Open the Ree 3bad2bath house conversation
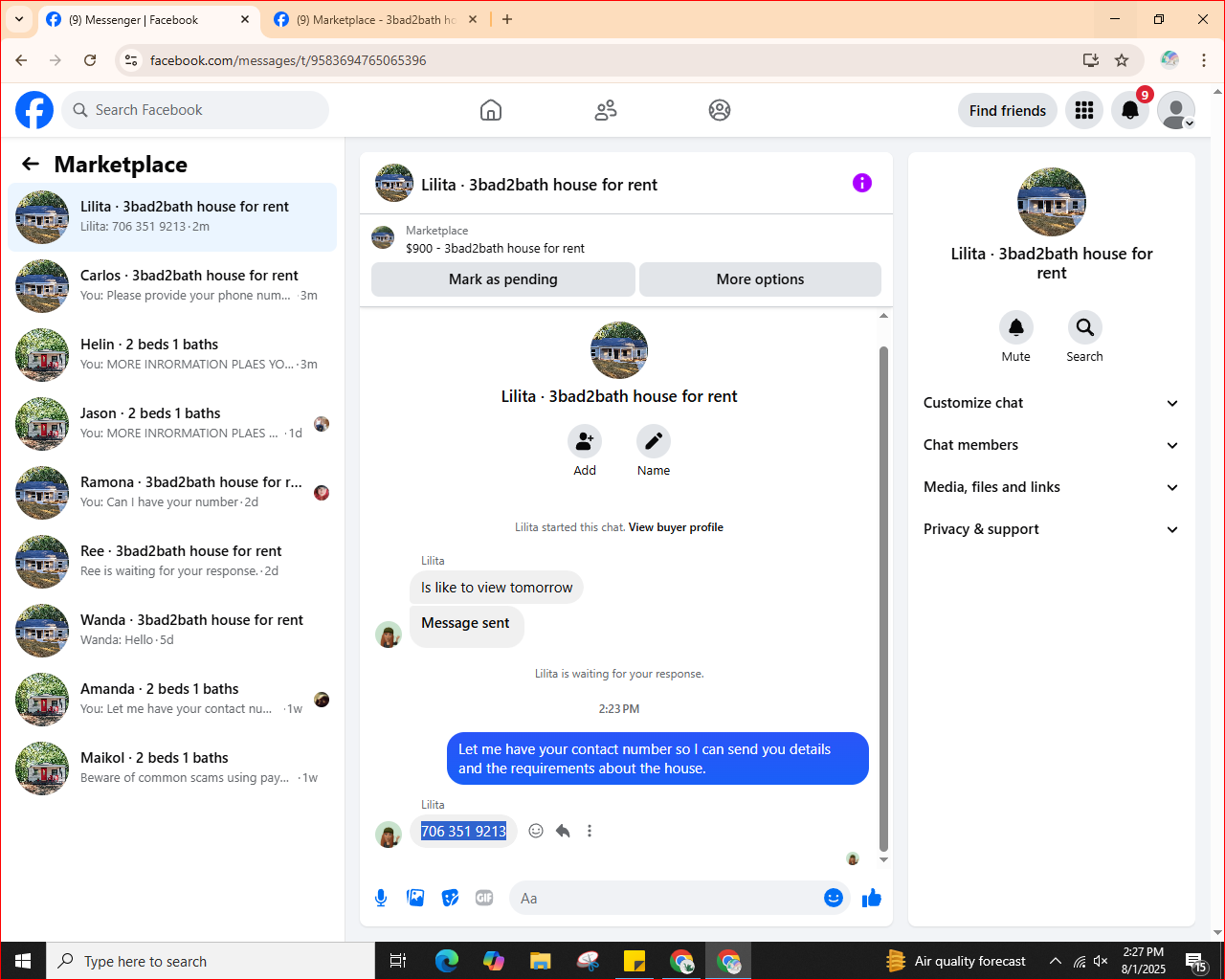Viewport: 1225px width, 980px height. coord(172,562)
